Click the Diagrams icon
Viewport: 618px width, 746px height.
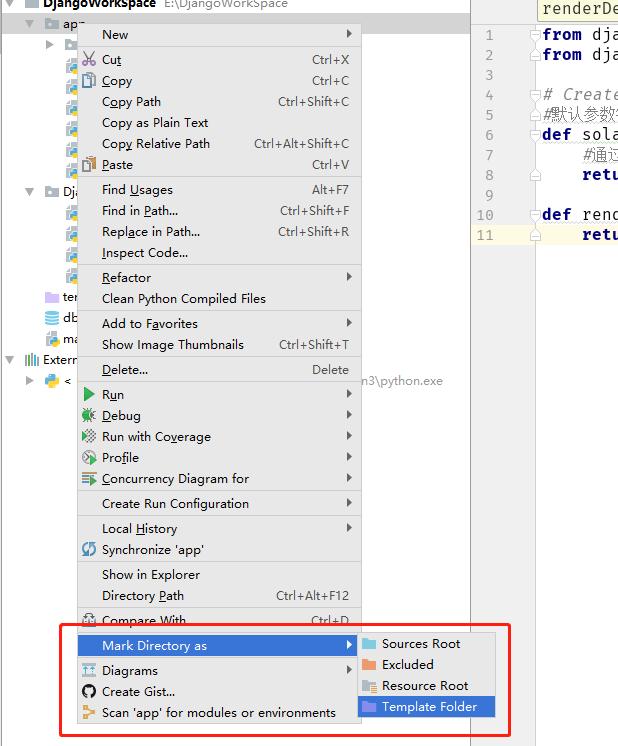(89, 670)
